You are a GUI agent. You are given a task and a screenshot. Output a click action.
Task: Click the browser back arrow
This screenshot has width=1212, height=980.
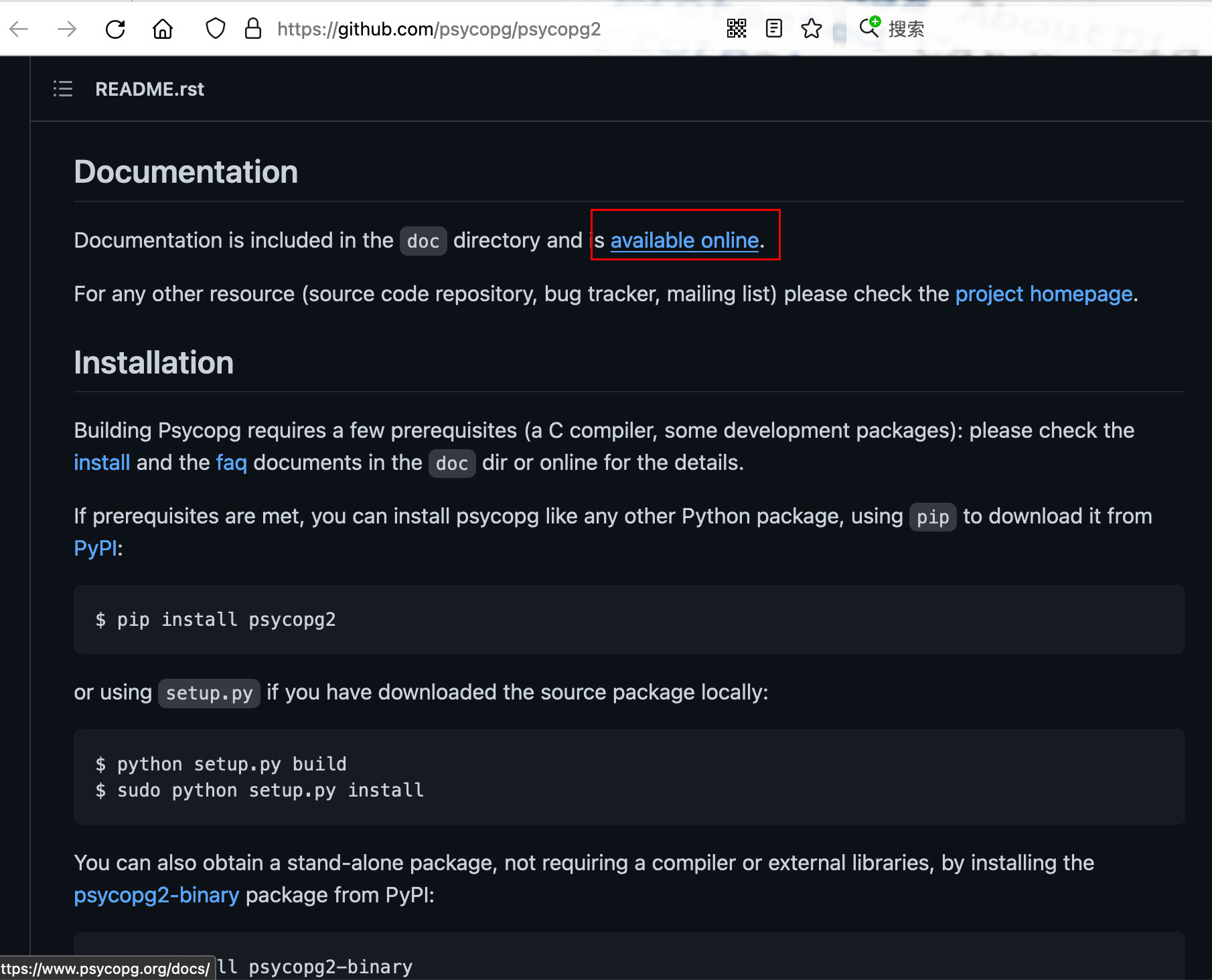coord(19,29)
